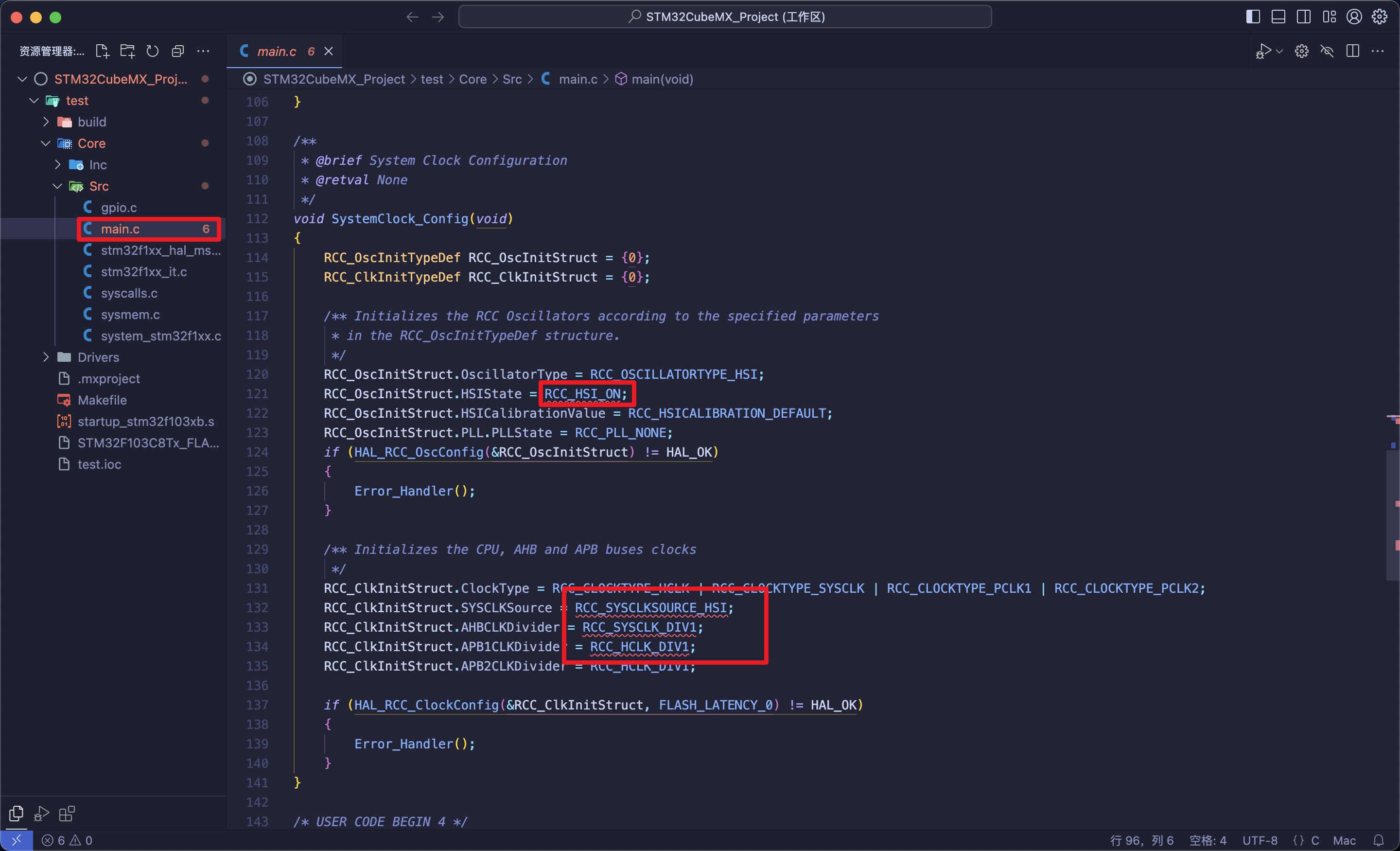Click errors and warnings count in status bar

pos(67,840)
